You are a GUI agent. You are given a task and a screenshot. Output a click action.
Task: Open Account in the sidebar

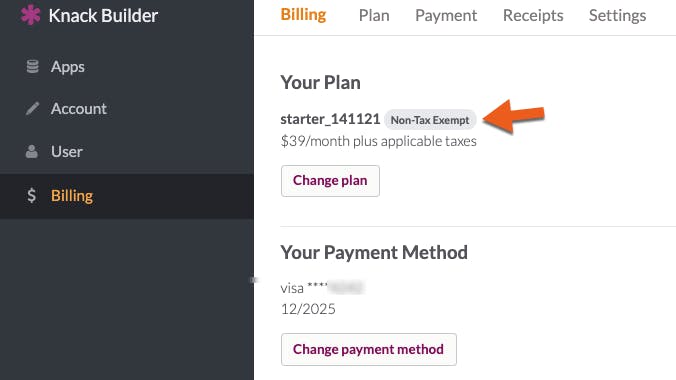[x=126, y=109]
